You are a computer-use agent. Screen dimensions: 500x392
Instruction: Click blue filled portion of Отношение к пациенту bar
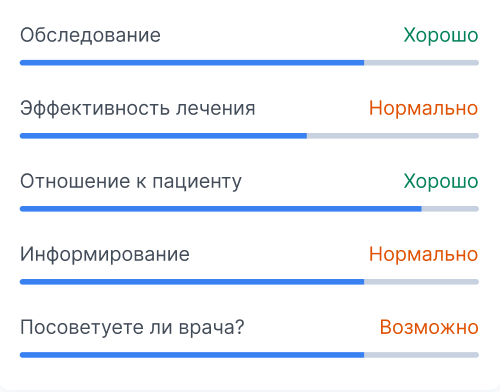pyautogui.click(x=221, y=209)
